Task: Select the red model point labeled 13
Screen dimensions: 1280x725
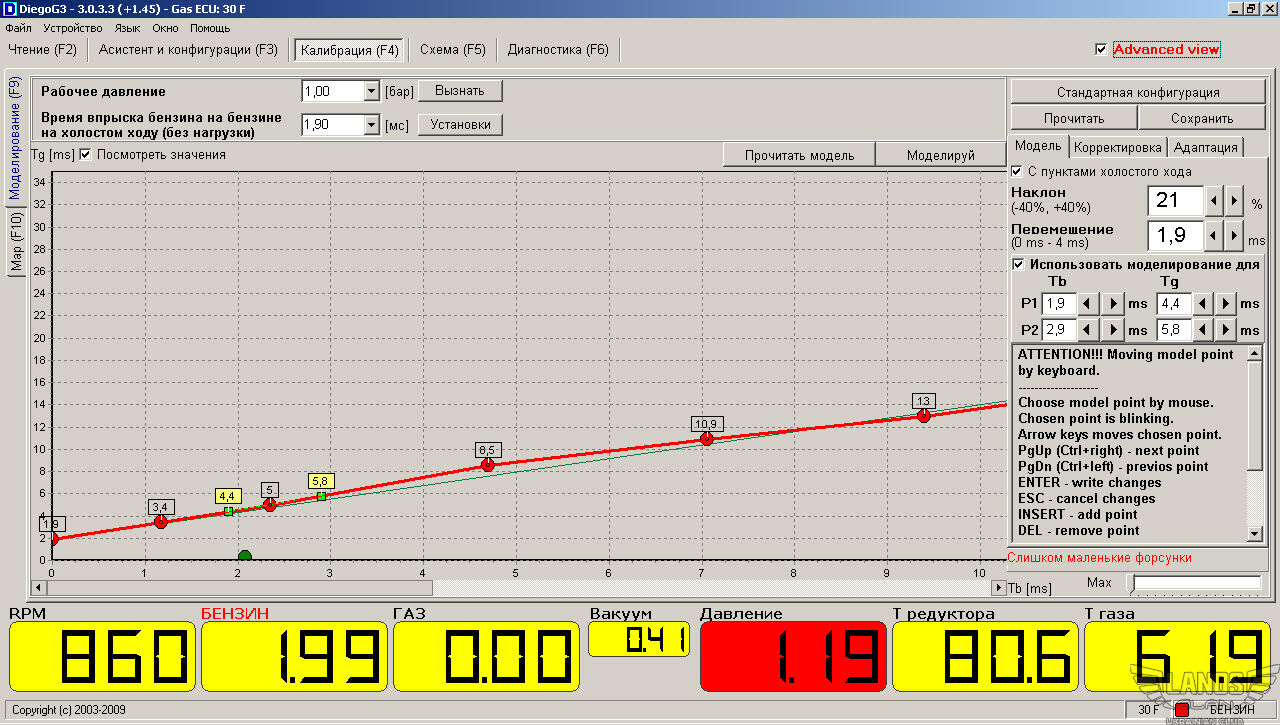Action: 923,416
